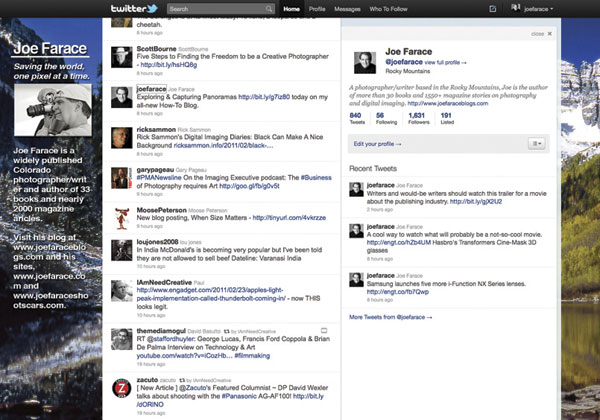
Task: Open More Tweets from @joefarace link
Action: click(x=390, y=317)
